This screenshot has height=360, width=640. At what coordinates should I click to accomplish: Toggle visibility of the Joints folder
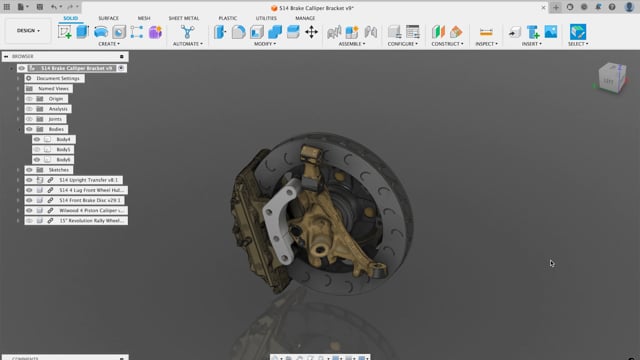coord(29,119)
